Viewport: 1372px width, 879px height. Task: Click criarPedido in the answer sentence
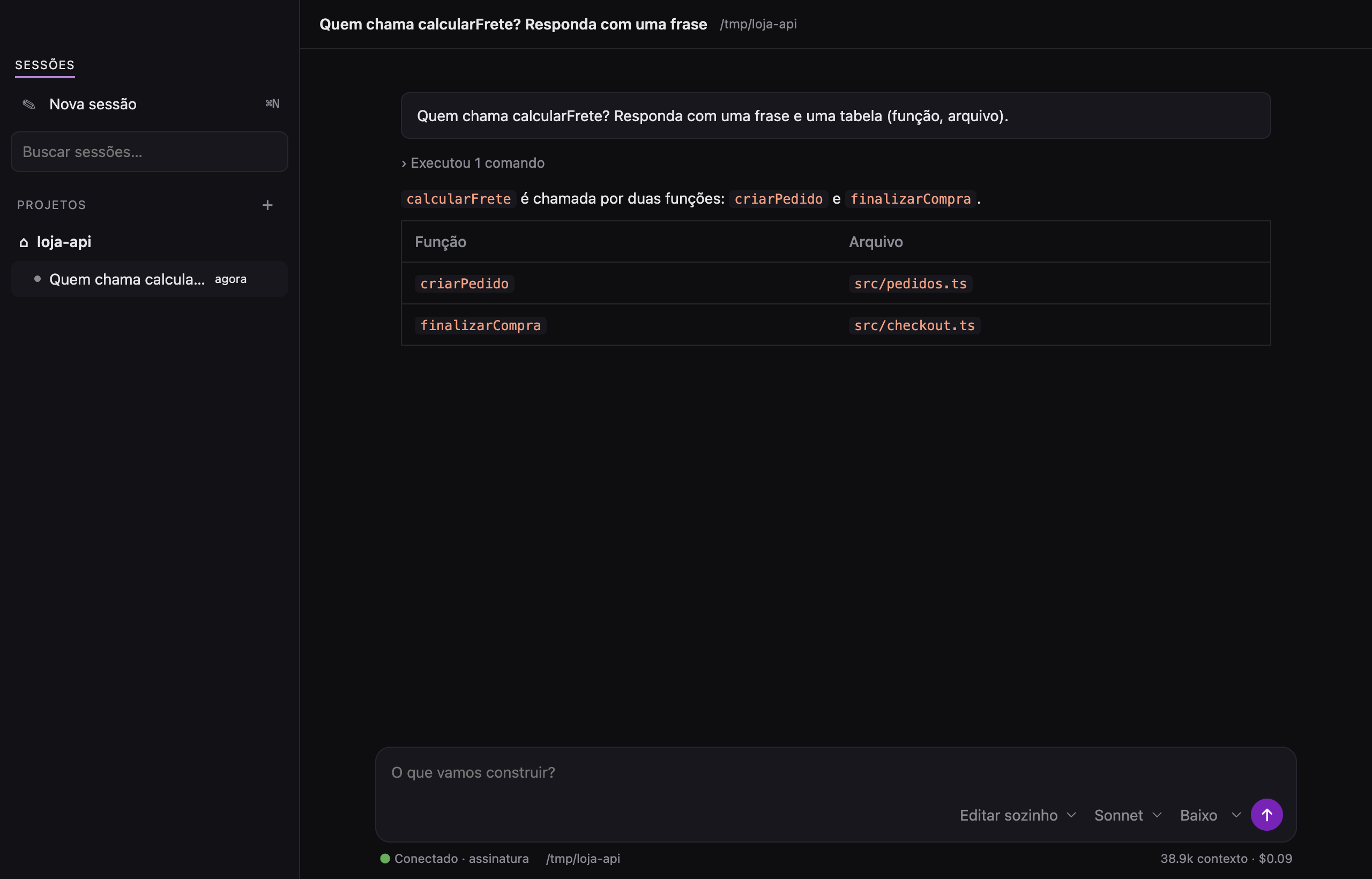point(778,199)
